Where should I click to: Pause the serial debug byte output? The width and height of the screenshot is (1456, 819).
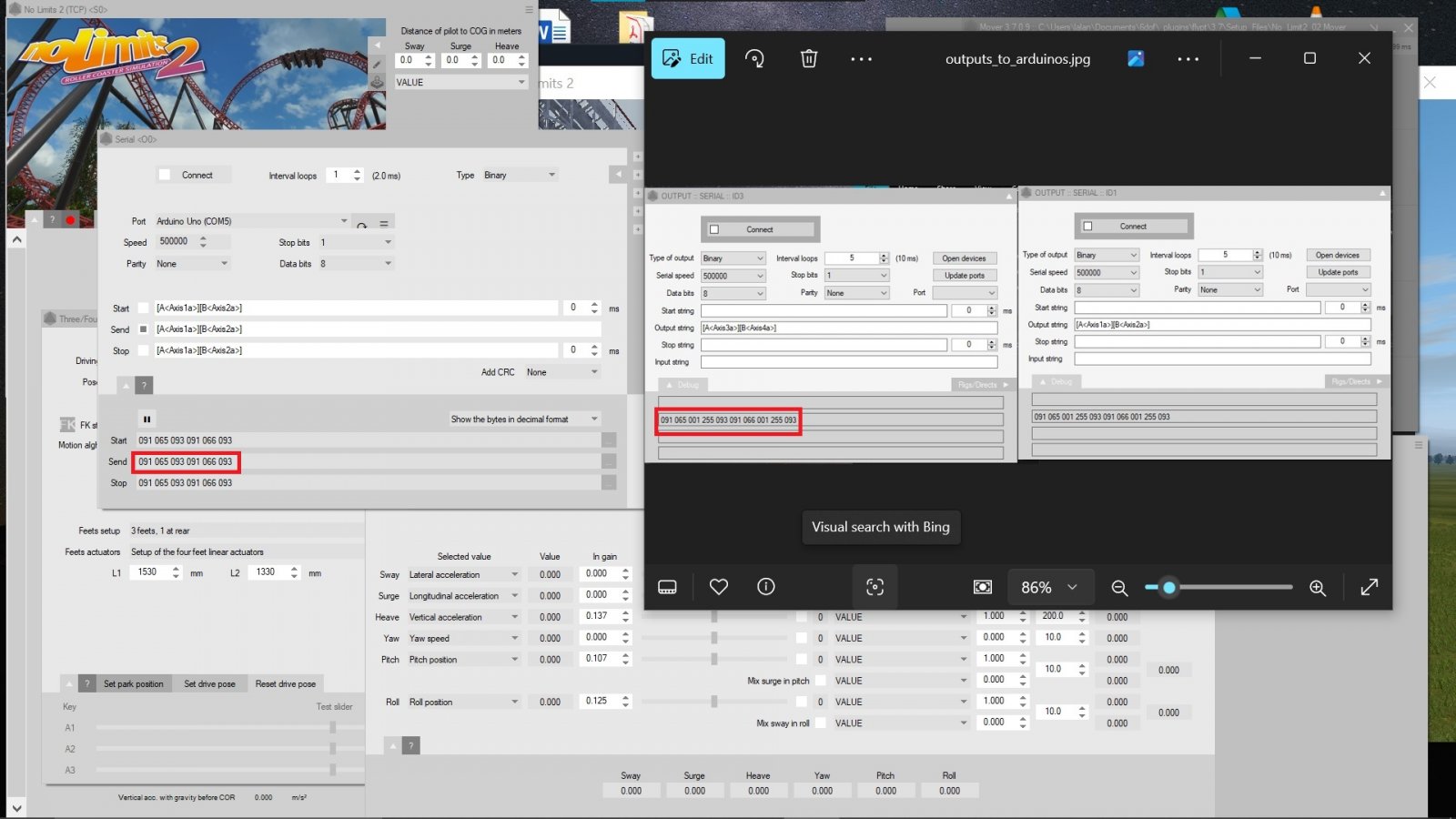[147, 420]
